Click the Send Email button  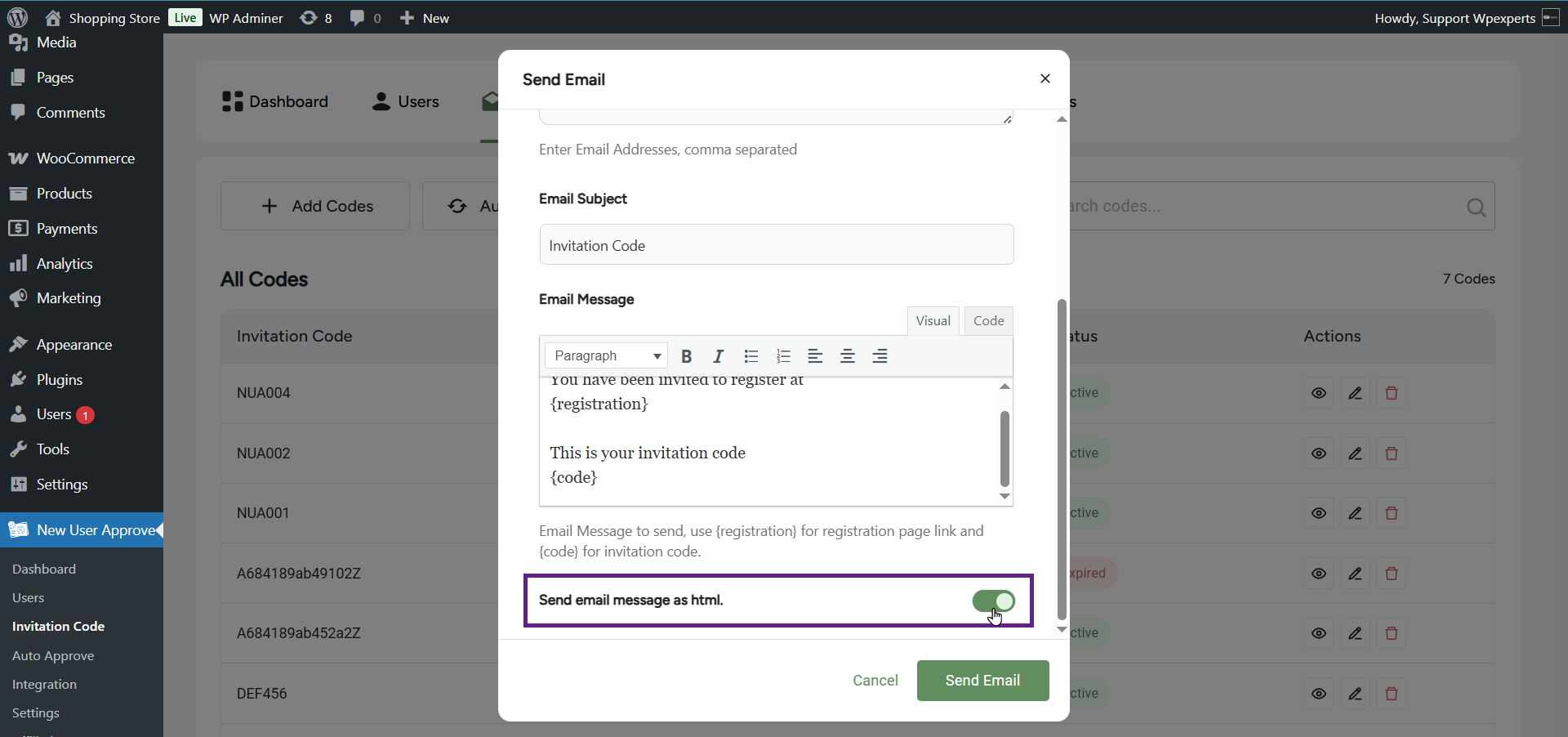point(982,681)
